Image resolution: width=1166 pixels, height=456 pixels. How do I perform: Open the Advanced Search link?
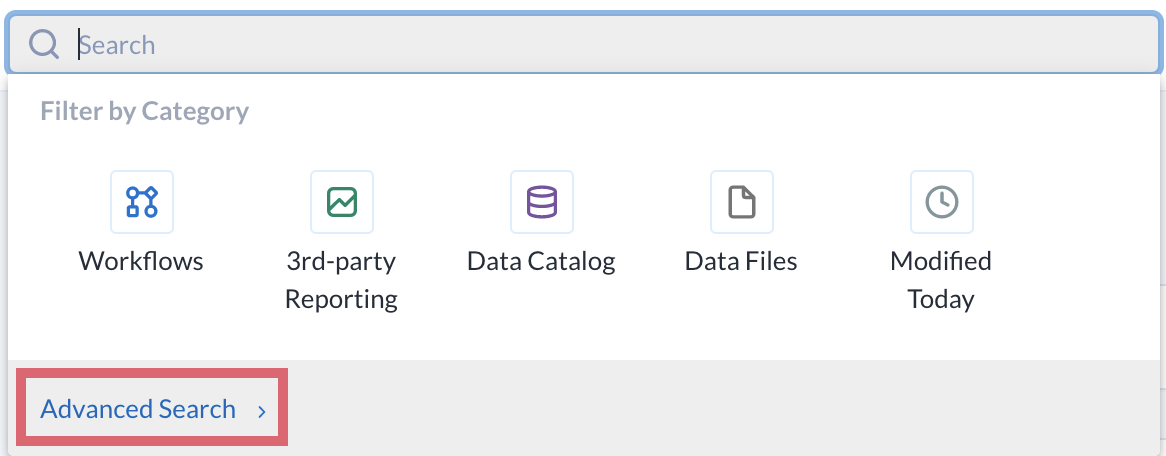pos(138,409)
